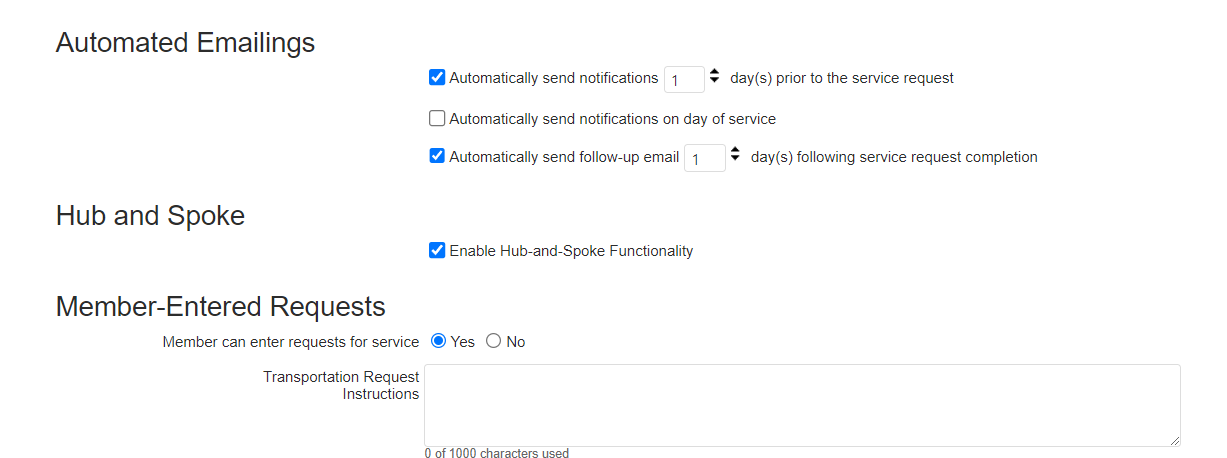Click the "Yes" label text
This screenshot has width=1227, height=458.
pyautogui.click(x=462, y=342)
